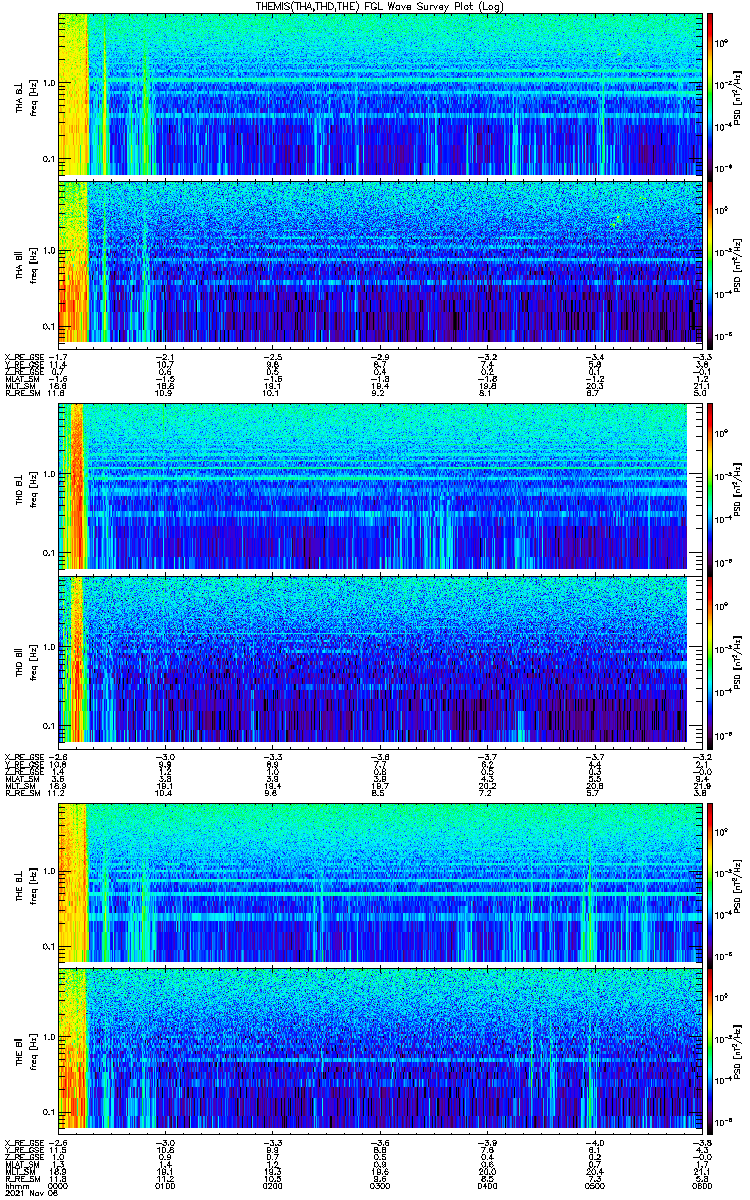Click the THA B∥ spectrogram panel

pyautogui.click(x=380, y=263)
